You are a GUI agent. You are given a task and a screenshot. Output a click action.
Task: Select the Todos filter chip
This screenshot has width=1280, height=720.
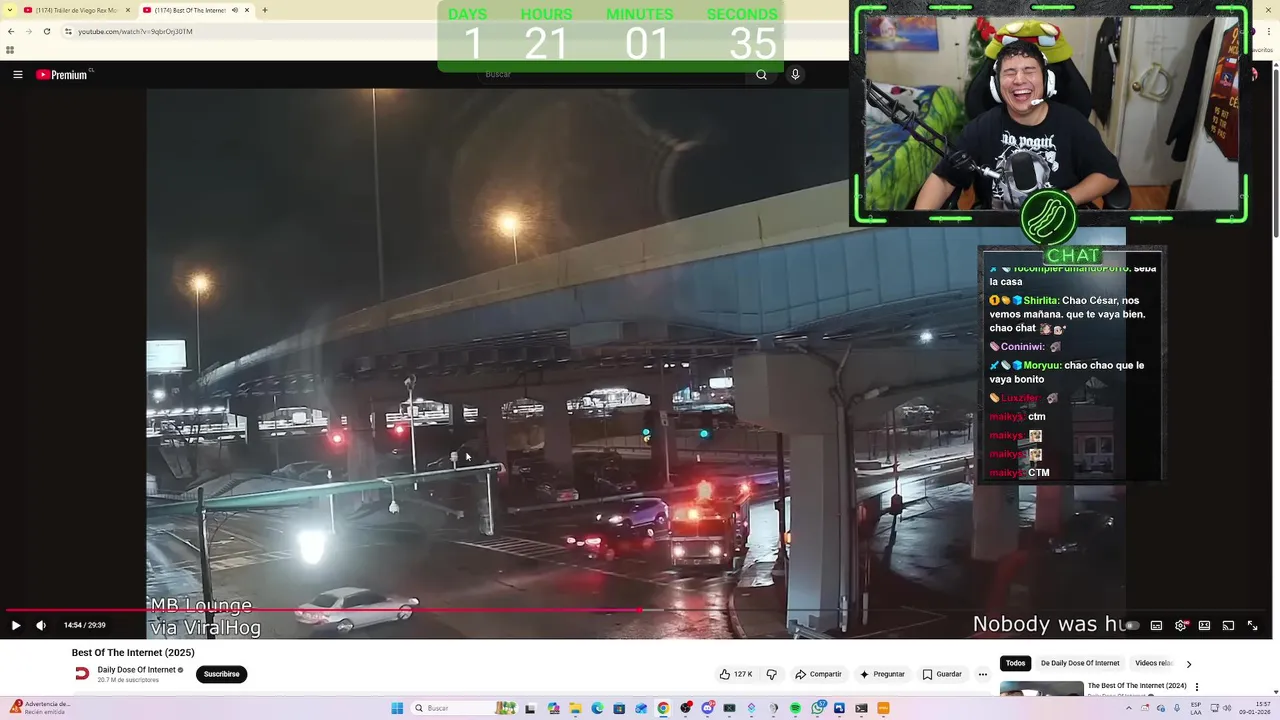tap(1015, 663)
